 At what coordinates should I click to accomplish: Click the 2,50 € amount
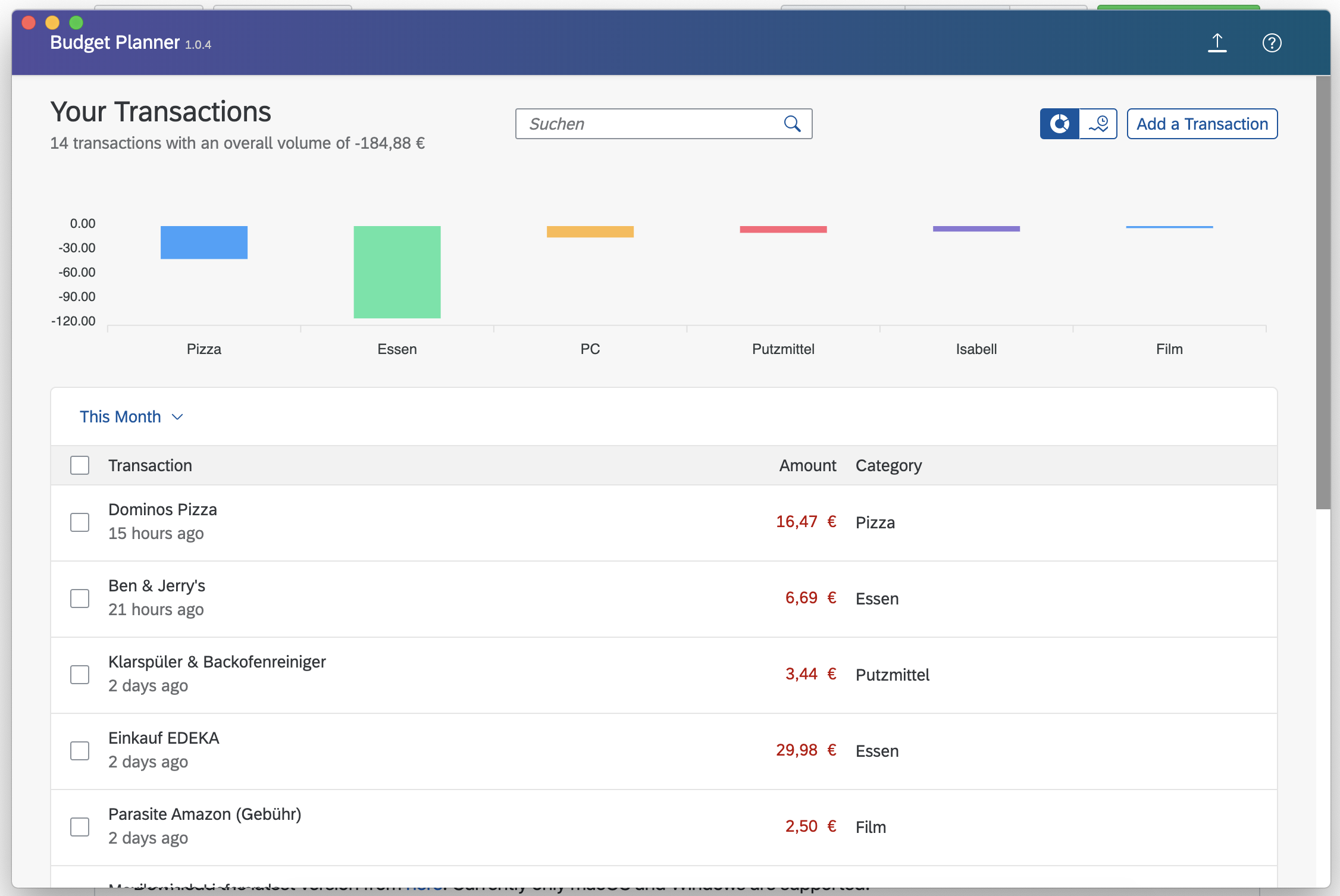[810, 826]
